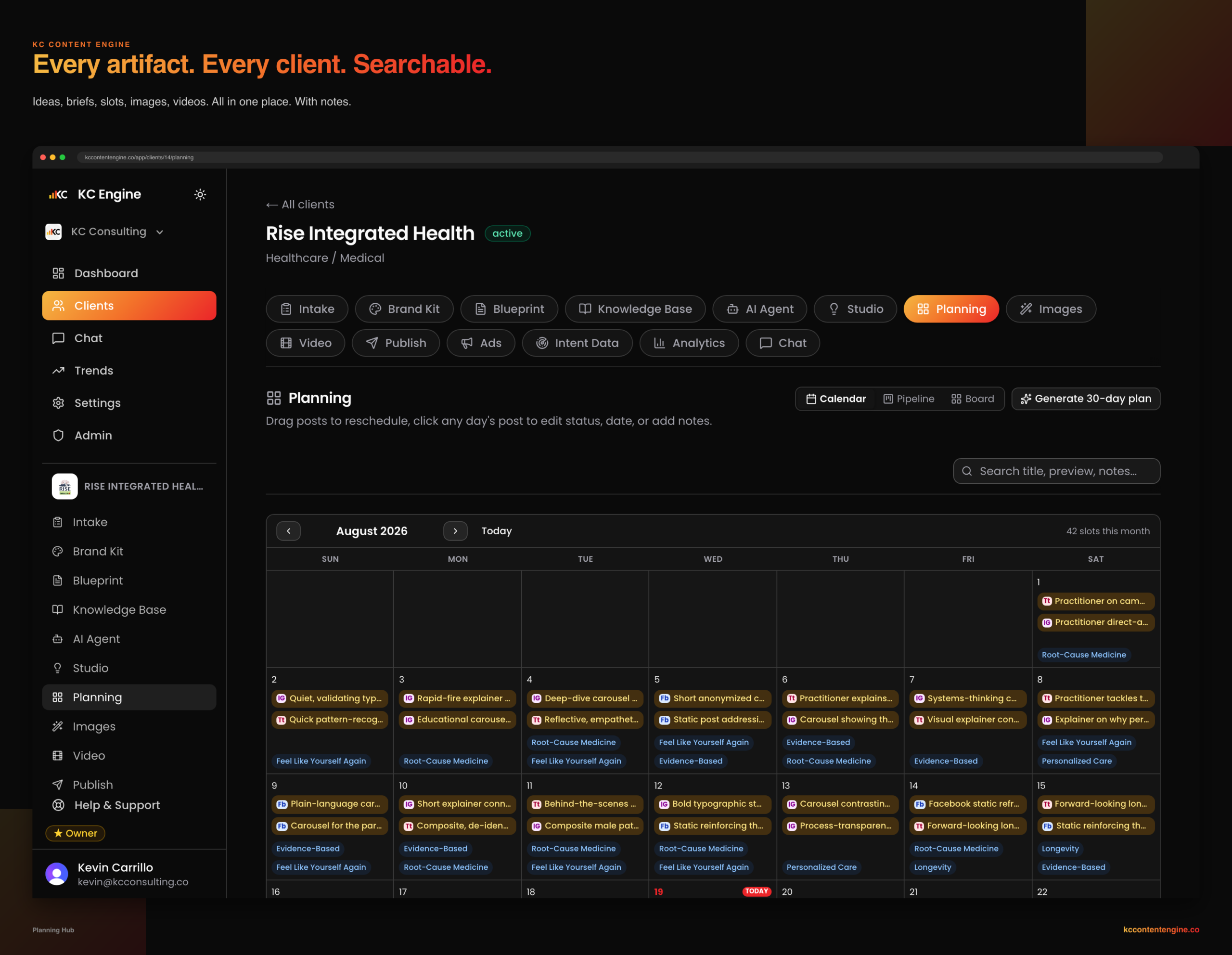
Task: Switch to the Intake tab pill
Action: [307, 309]
